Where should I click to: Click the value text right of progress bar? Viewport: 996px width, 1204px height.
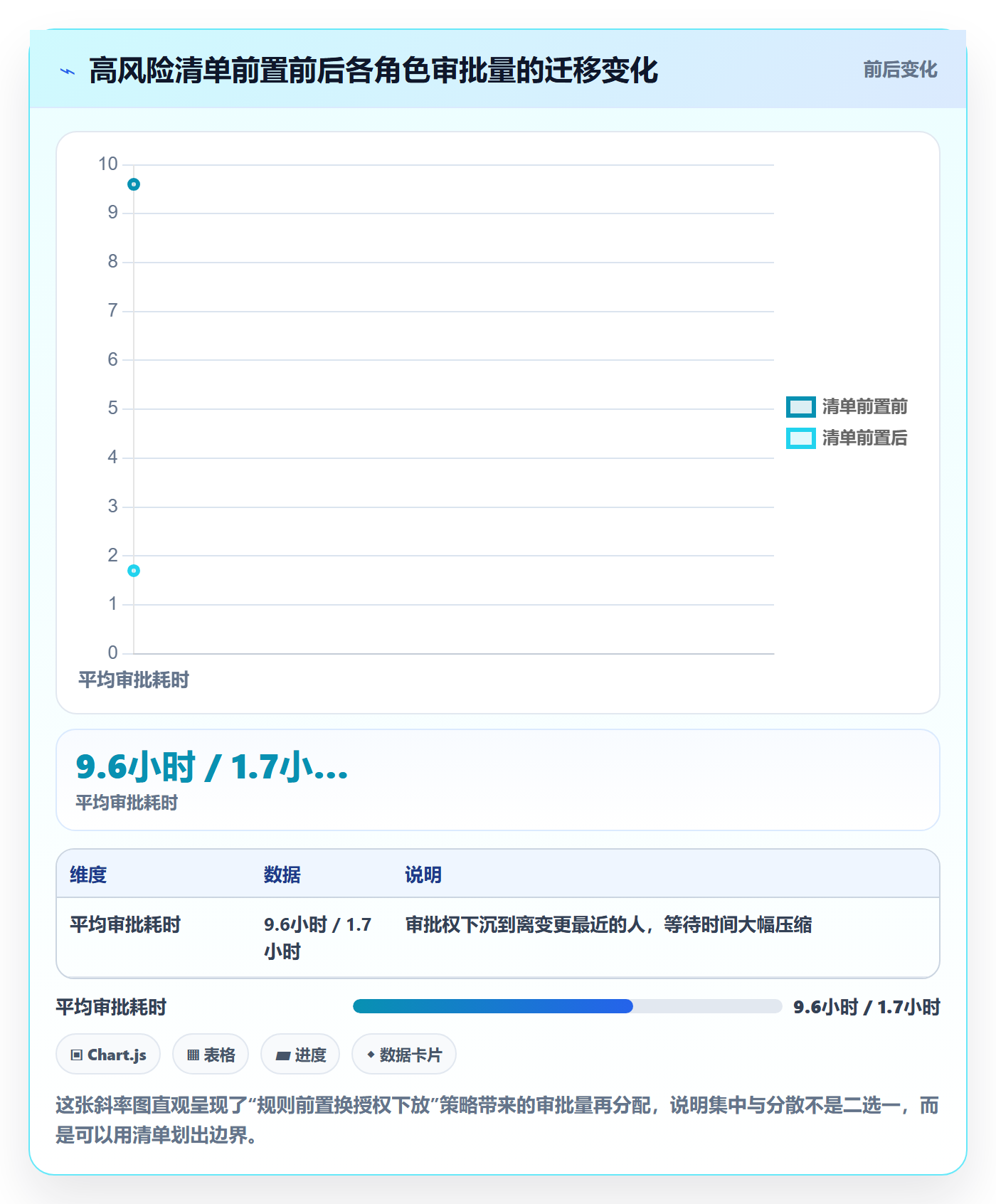pos(867,1007)
